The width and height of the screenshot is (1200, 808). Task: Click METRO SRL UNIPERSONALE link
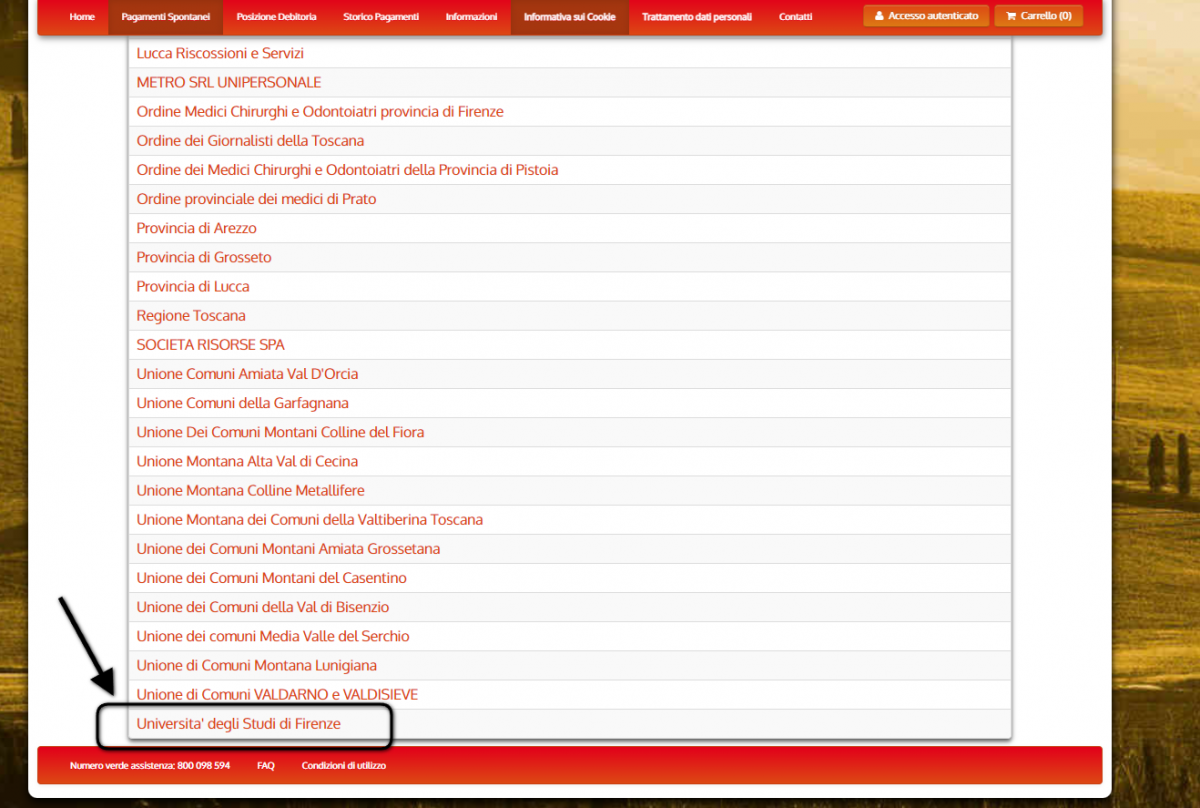(229, 83)
